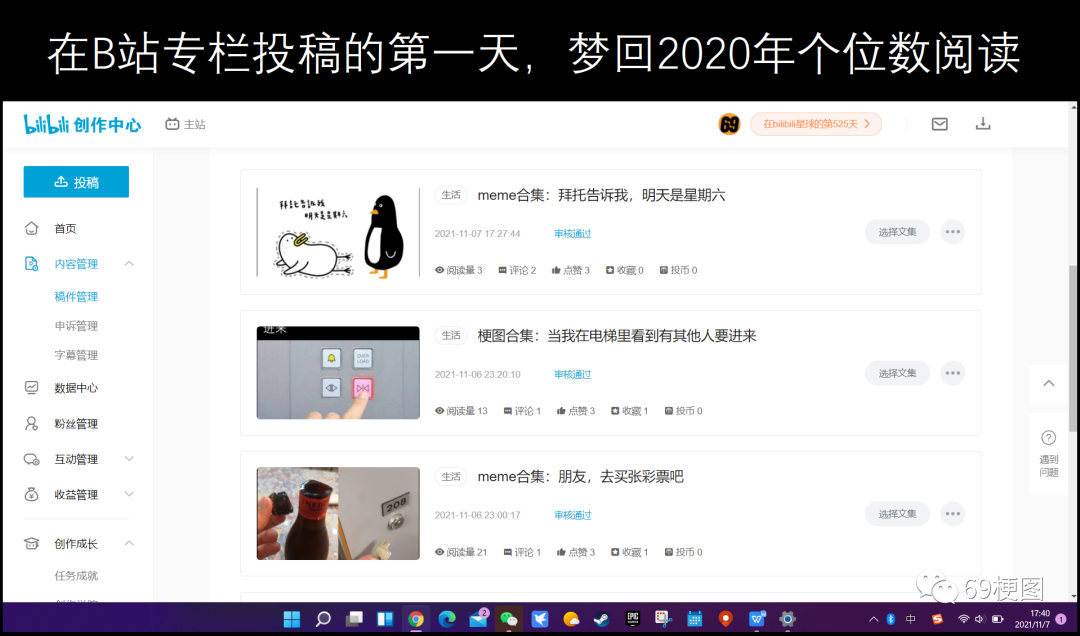Click the 生活 tag on 明天是星期六 article
The height and width of the screenshot is (636, 1080).
click(x=451, y=195)
